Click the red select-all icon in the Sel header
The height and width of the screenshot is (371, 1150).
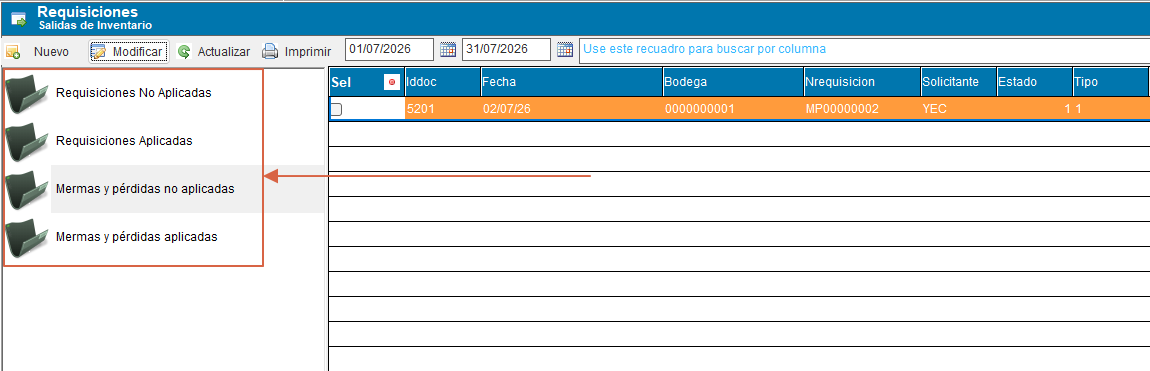(x=391, y=83)
